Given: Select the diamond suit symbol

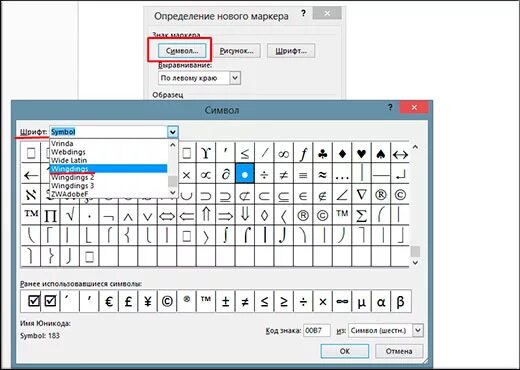Looking at the screenshot, I should tap(342, 154).
